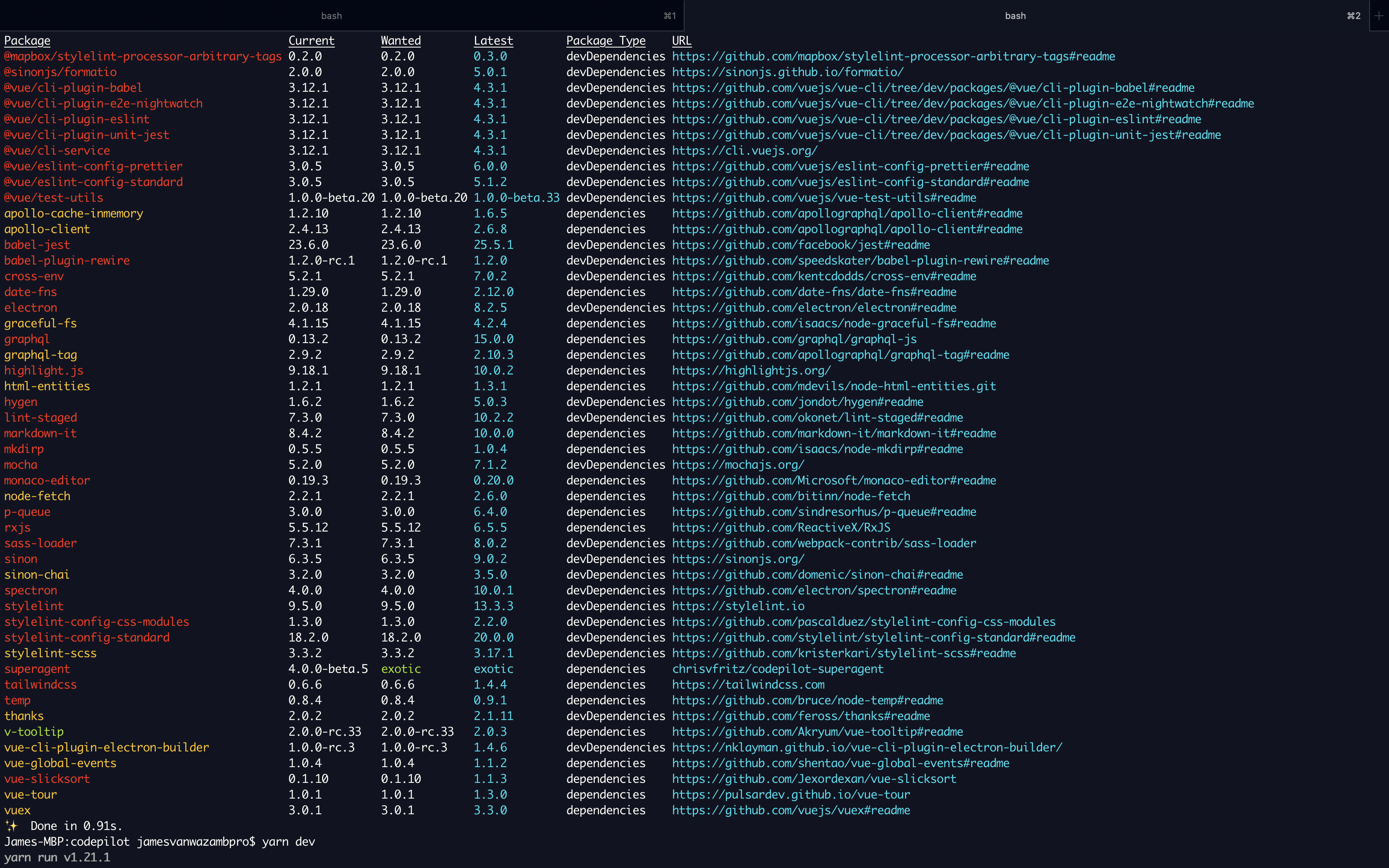Select the bash ⌘2 tab
The height and width of the screenshot is (868, 1389).
[x=1015, y=16]
